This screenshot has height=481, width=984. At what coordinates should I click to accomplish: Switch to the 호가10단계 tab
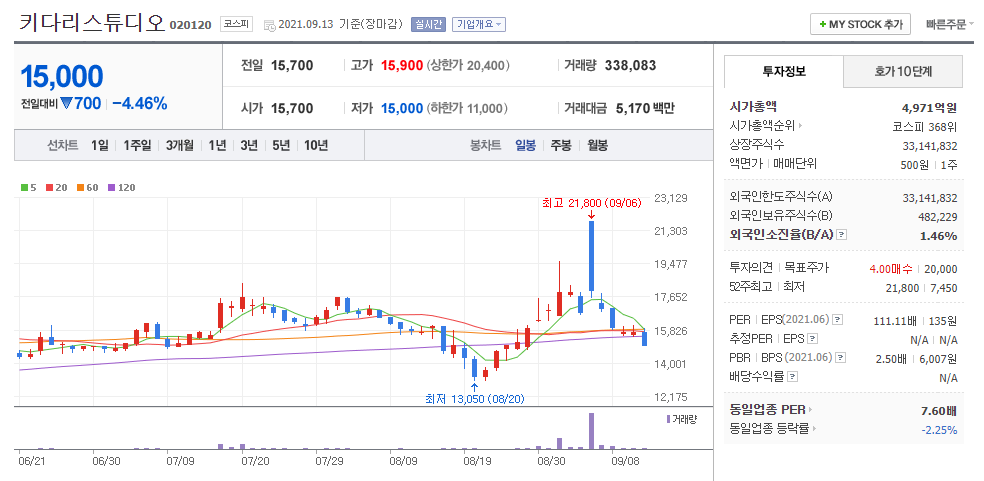[903, 72]
